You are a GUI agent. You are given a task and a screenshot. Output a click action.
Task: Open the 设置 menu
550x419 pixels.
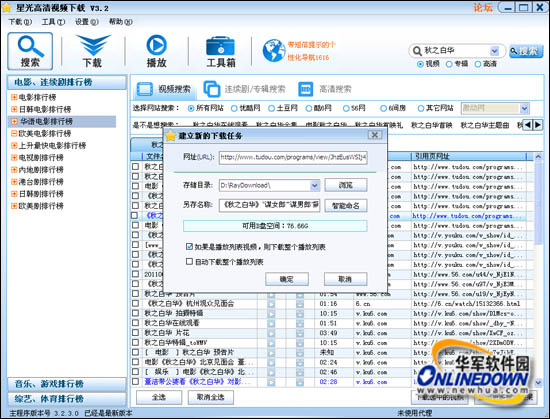pyautogui.click(x=87, y=22)
